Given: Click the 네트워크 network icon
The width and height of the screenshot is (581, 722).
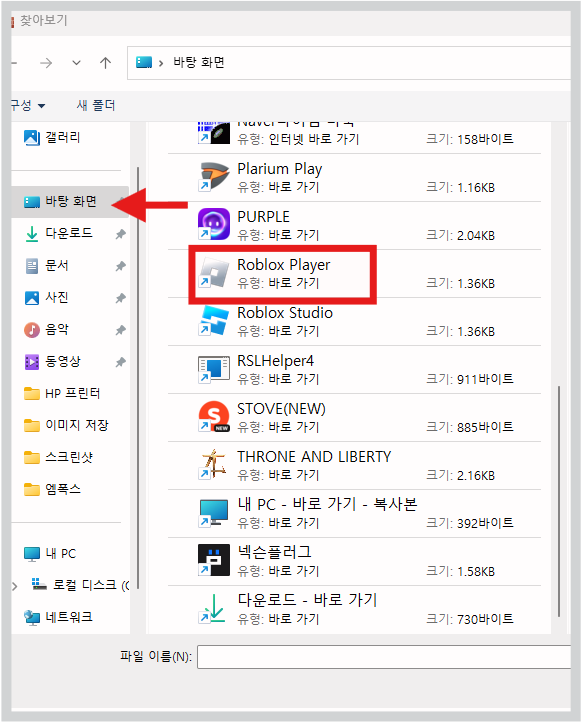Looking at the screenshot, I should [x=32, y=617].
